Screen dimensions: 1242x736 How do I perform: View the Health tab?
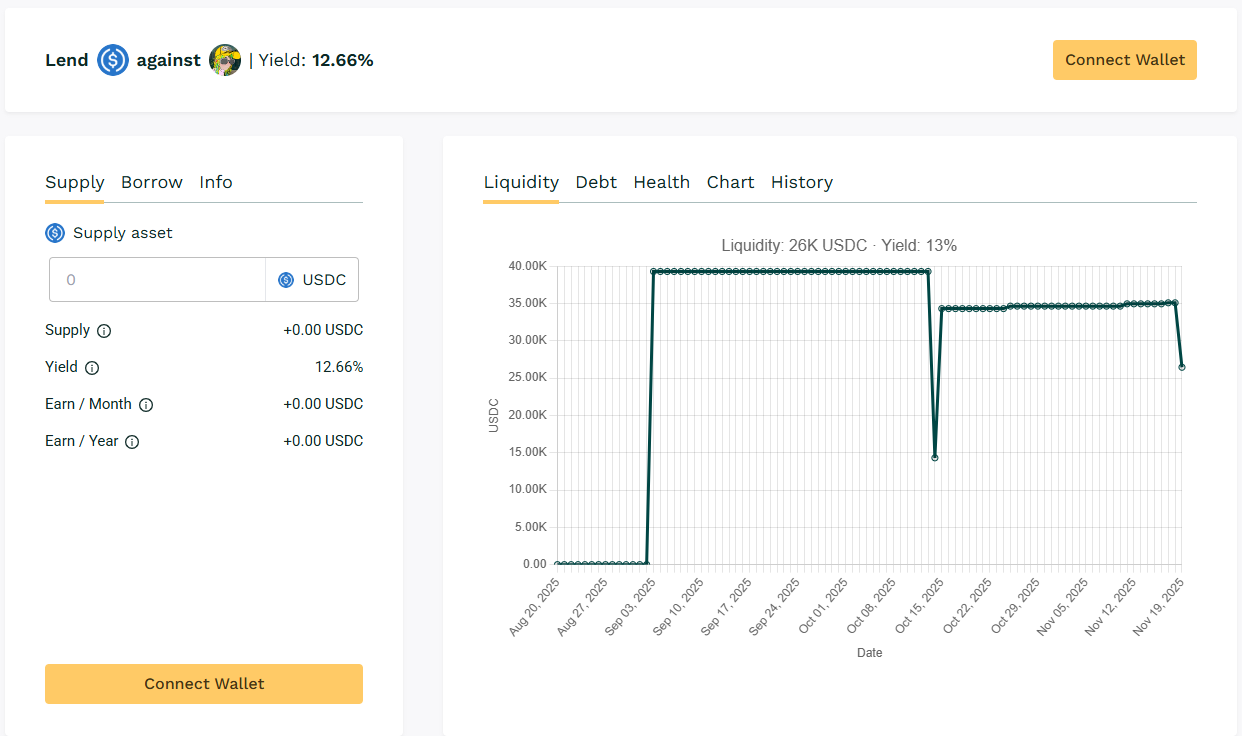click(661, 182)
